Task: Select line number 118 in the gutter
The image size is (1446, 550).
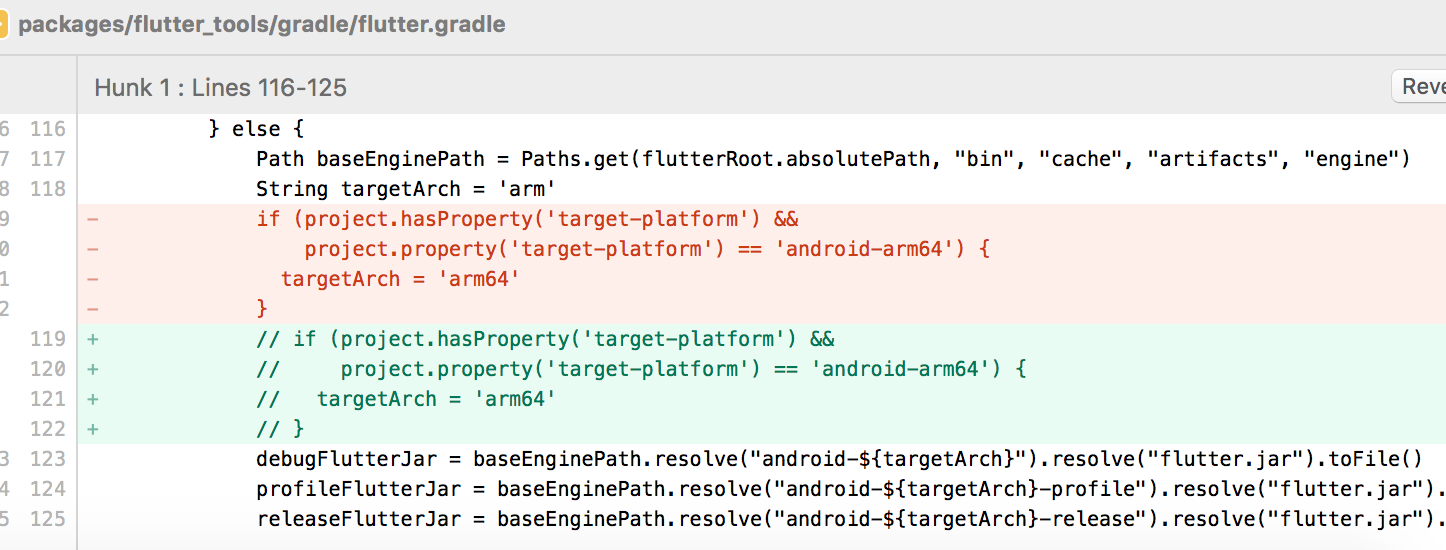Action: click(47, 189)
